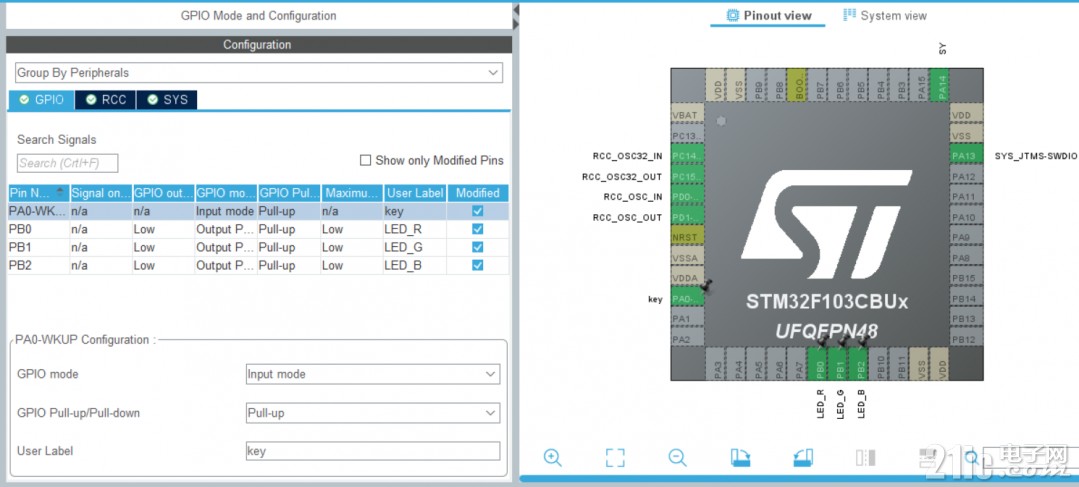Select the PB0 row pin name cell
The image size is (1079, 487).
39,229
